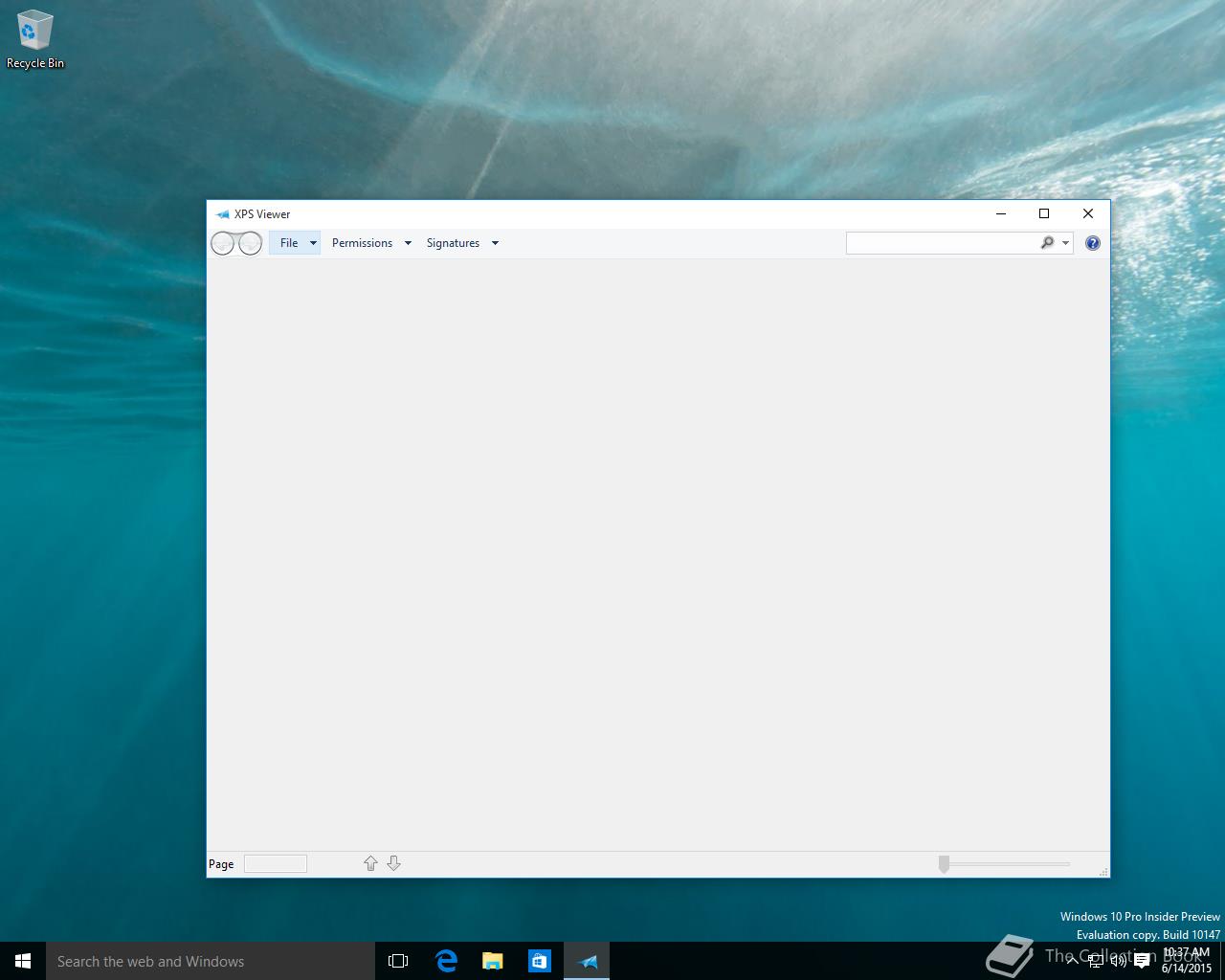
Task: Open Task View from the taskbar
Action: [x=398, y=961]
